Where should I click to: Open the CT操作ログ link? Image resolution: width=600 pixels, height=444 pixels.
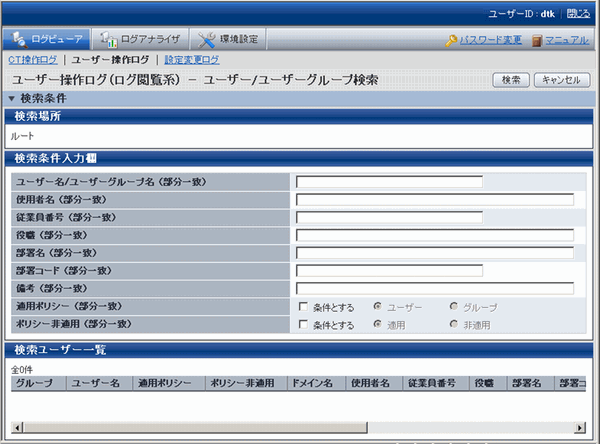pos(33,60)
